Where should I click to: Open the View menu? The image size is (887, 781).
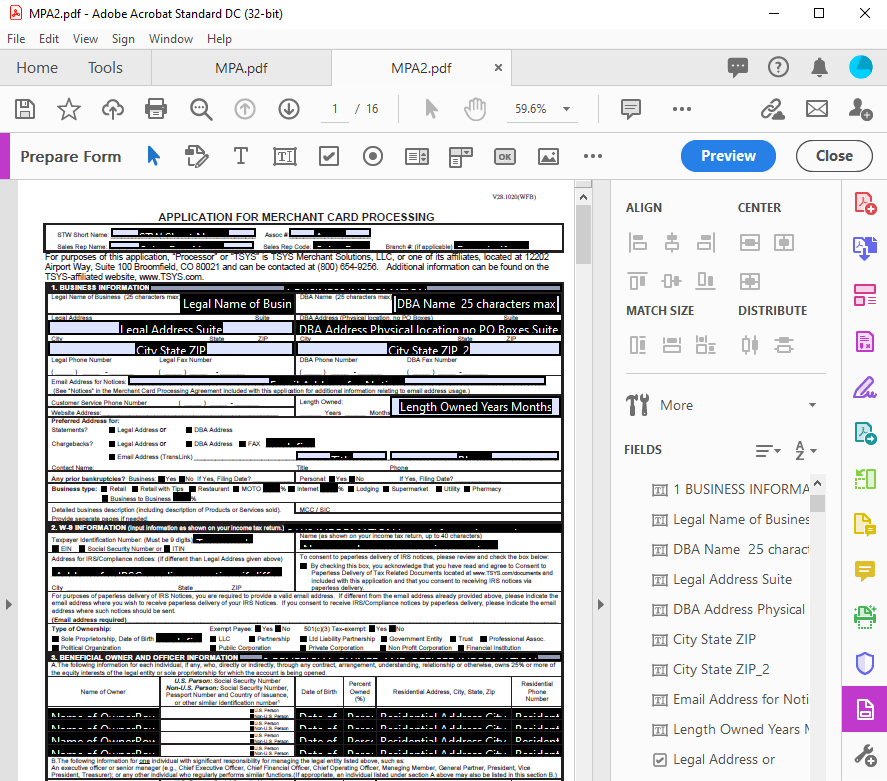85,38
